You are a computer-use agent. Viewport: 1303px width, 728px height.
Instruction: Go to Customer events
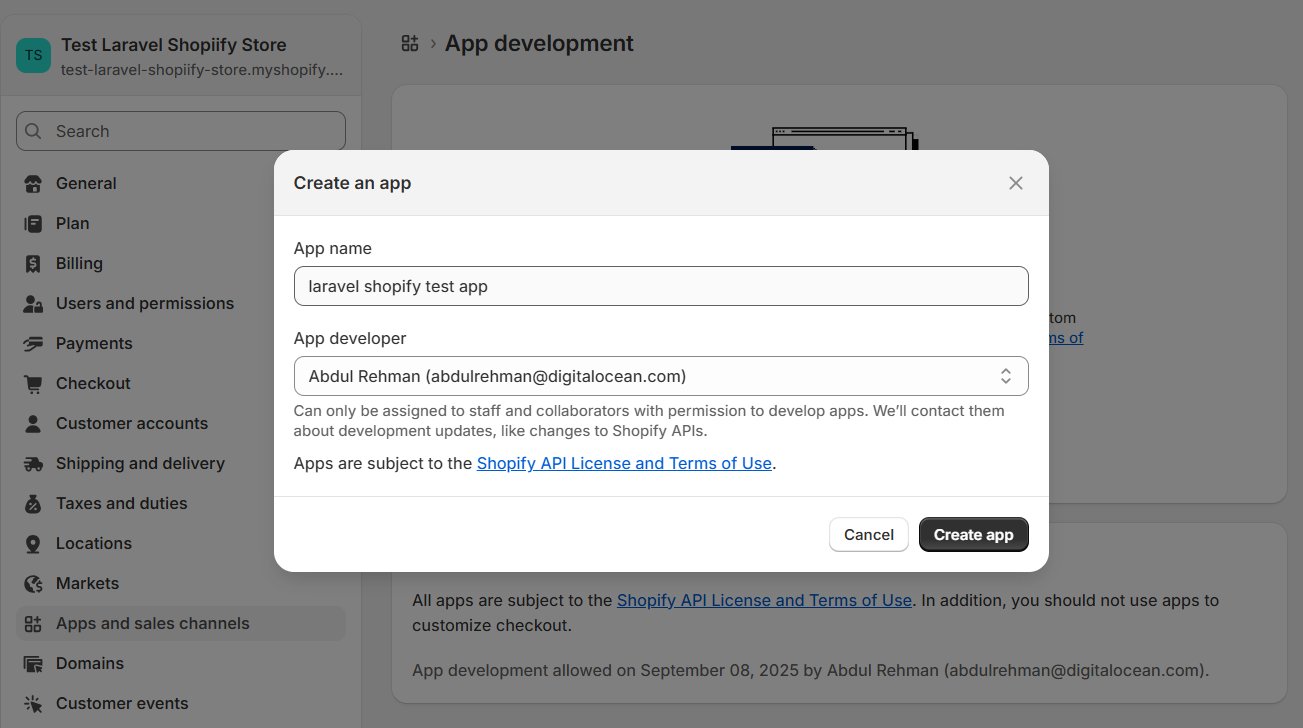point(181,704)
